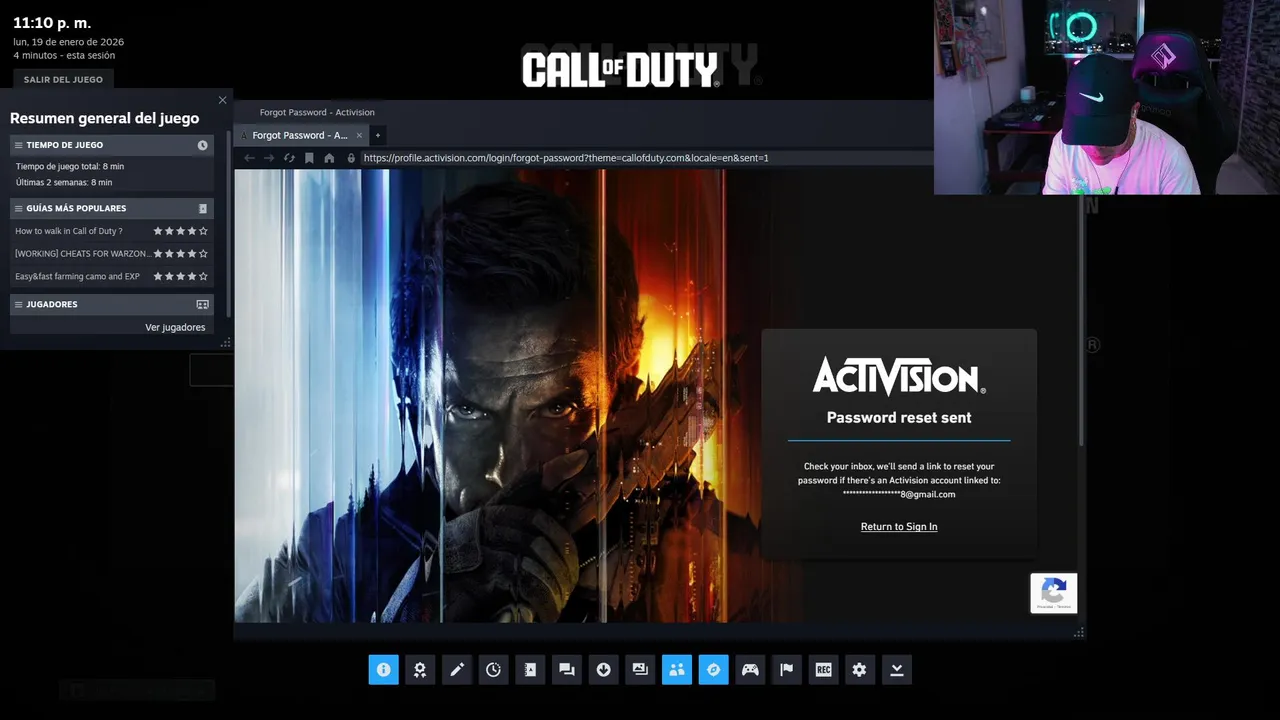Open the Guides book icon in overlay toolbar
The height and width of the screenshot is (720, 1280).
point(530,670)
